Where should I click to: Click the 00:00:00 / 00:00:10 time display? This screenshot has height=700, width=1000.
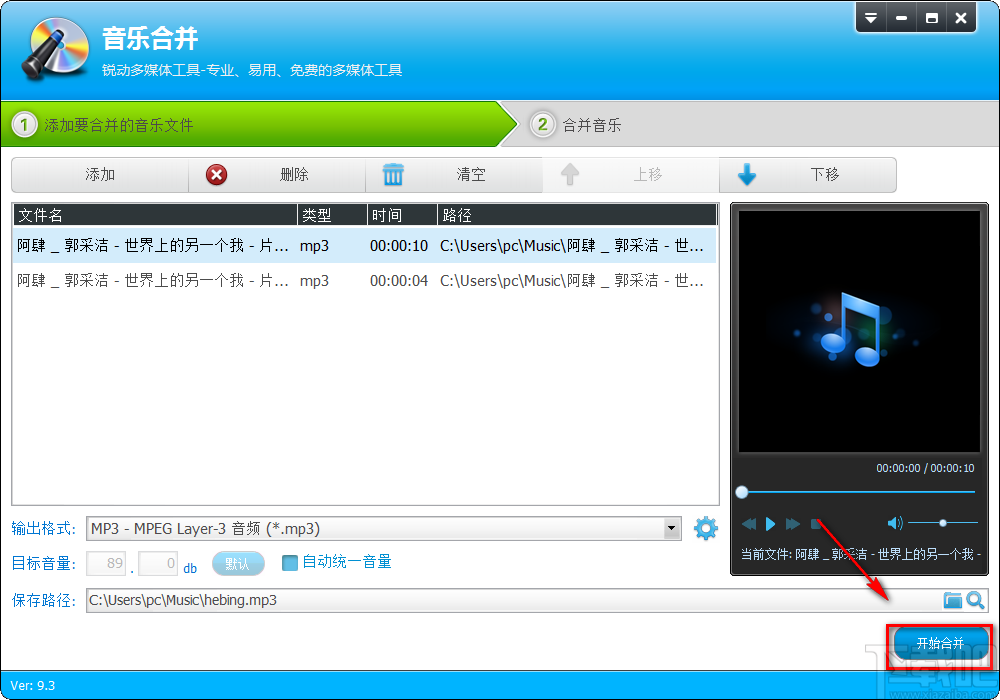click(925, 468)
